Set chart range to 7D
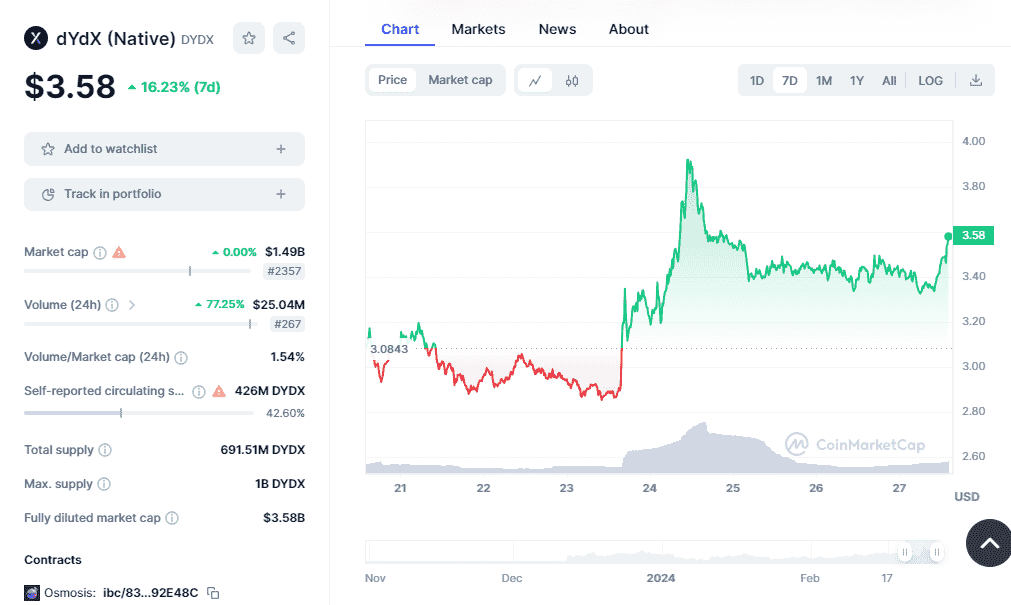This screenshot has width=1011, height=605. coord(790,81)
